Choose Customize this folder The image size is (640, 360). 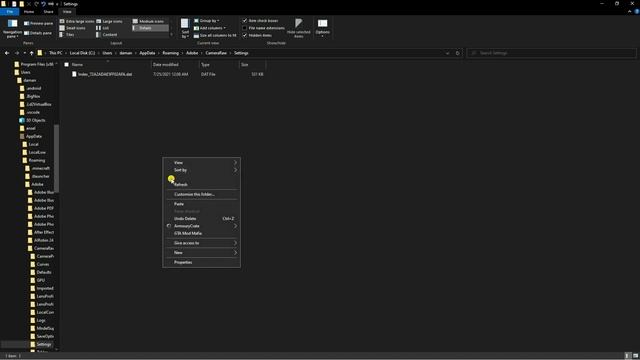coord(202,194)
